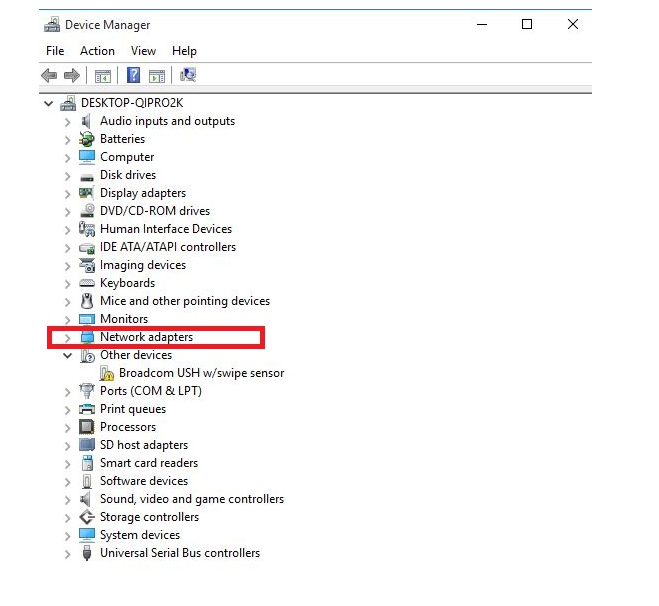Select Mice and other pointing devices label
659x606 pixels.
pos(185,301)
